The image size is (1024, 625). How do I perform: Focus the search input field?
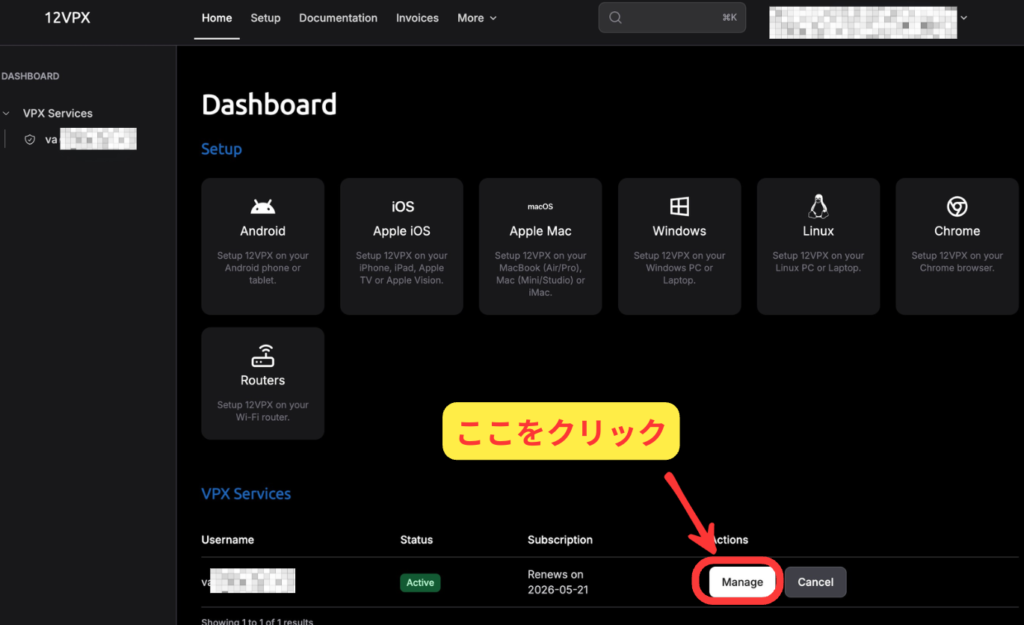(670, 18)
